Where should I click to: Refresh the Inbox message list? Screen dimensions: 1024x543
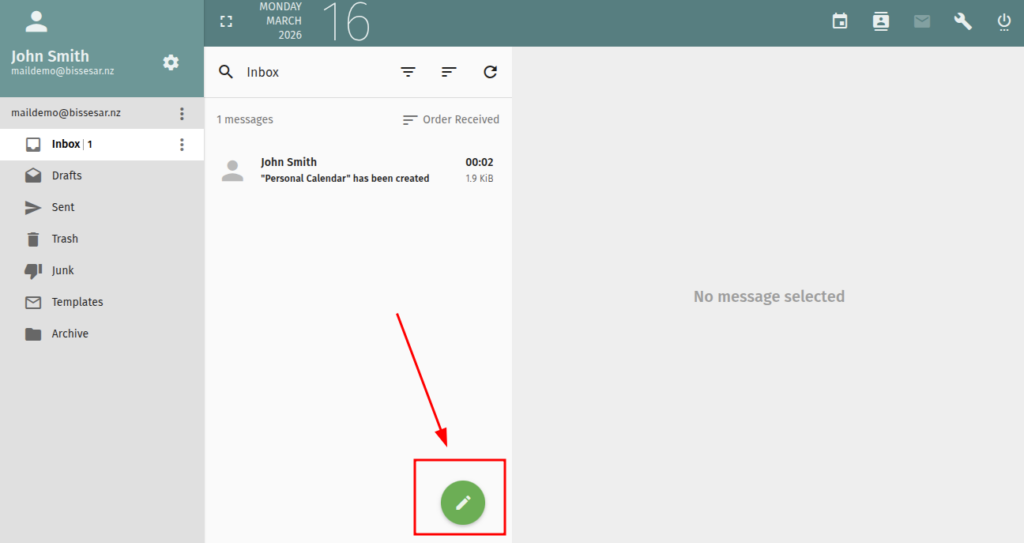pos(490,72)
